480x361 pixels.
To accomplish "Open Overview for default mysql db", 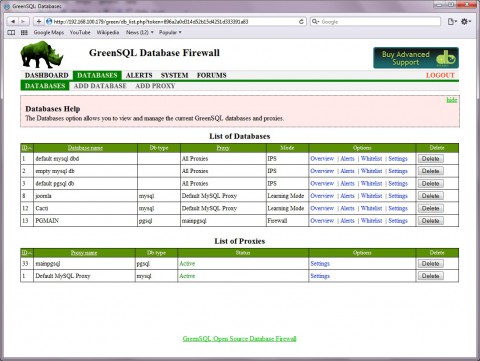I will click(x=322, y=159).
